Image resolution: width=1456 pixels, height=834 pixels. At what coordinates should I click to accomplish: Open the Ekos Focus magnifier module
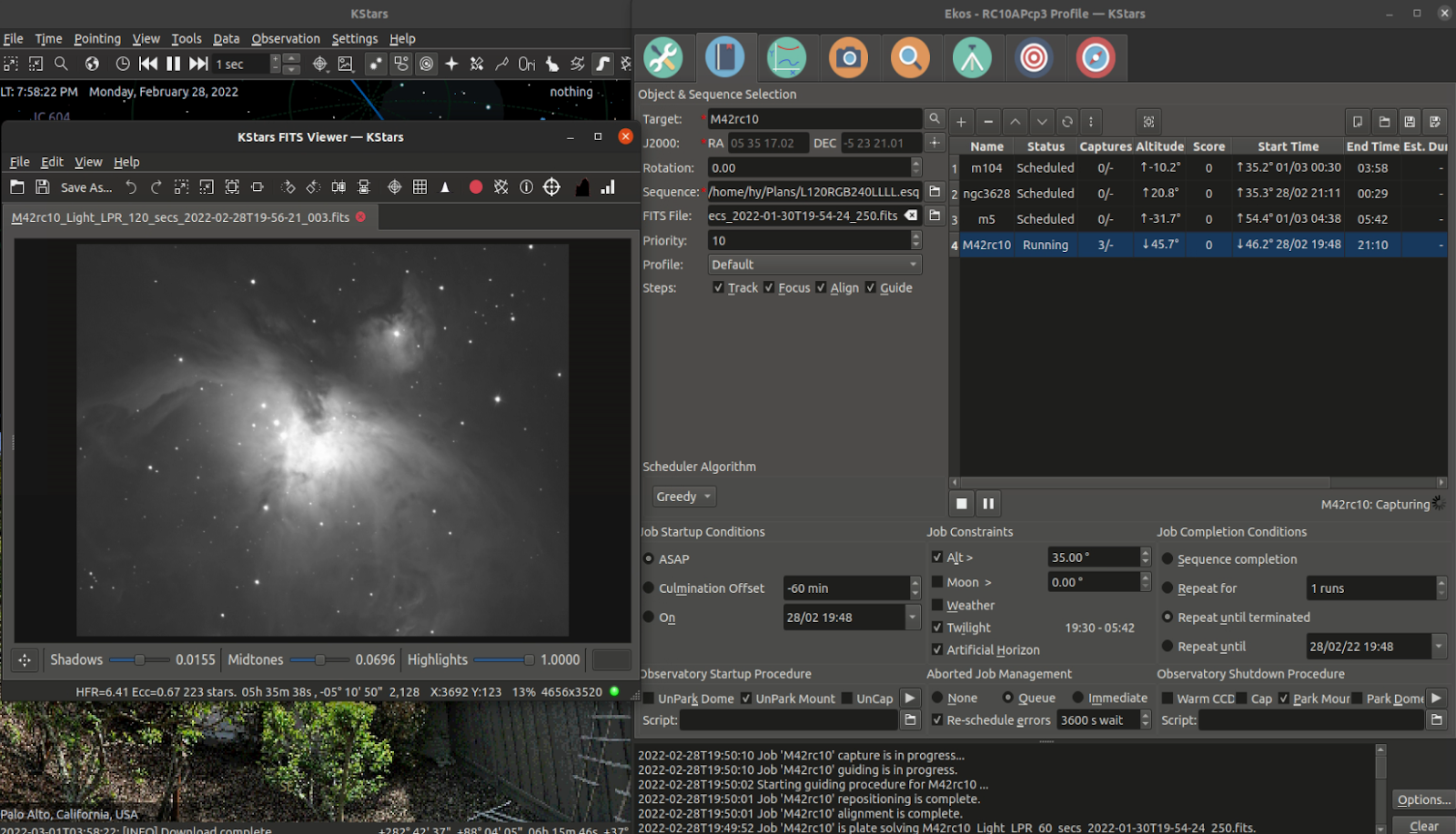point(910,58)
